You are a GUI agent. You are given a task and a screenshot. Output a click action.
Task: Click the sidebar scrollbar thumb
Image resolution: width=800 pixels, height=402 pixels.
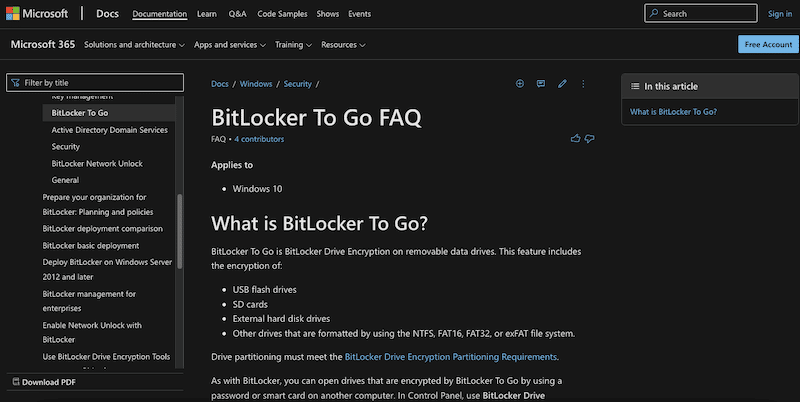pos(180,231)
